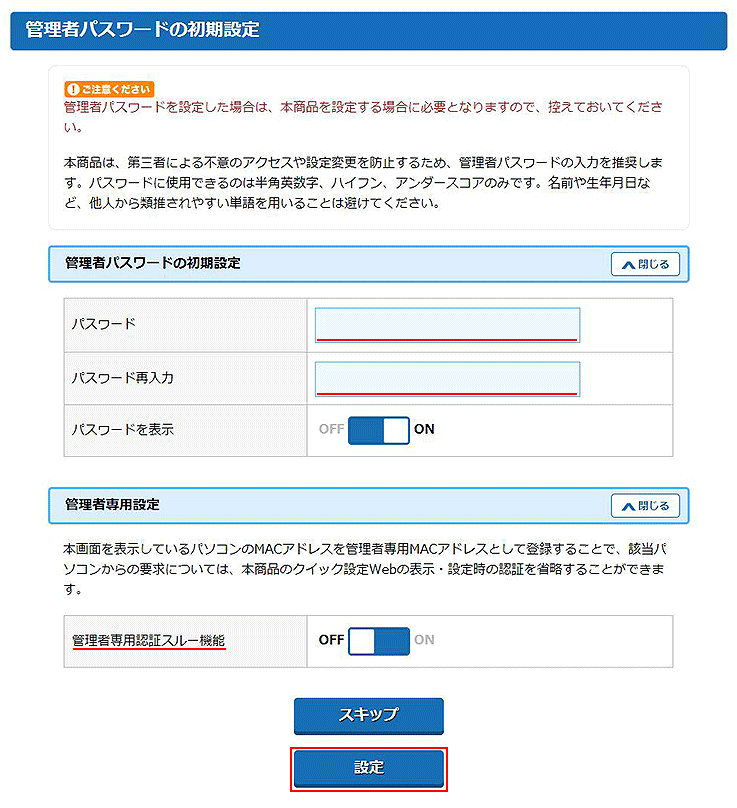737x808 pixels.
Task: Click the blue page title bar
Action: (368, 30)
